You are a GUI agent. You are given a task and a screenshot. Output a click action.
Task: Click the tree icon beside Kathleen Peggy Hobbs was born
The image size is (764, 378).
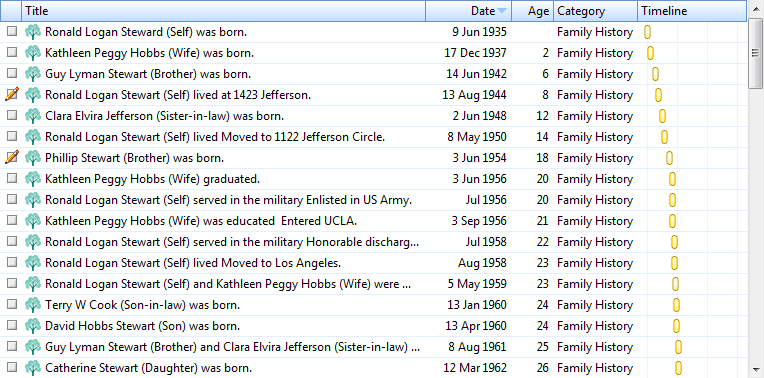33,53
